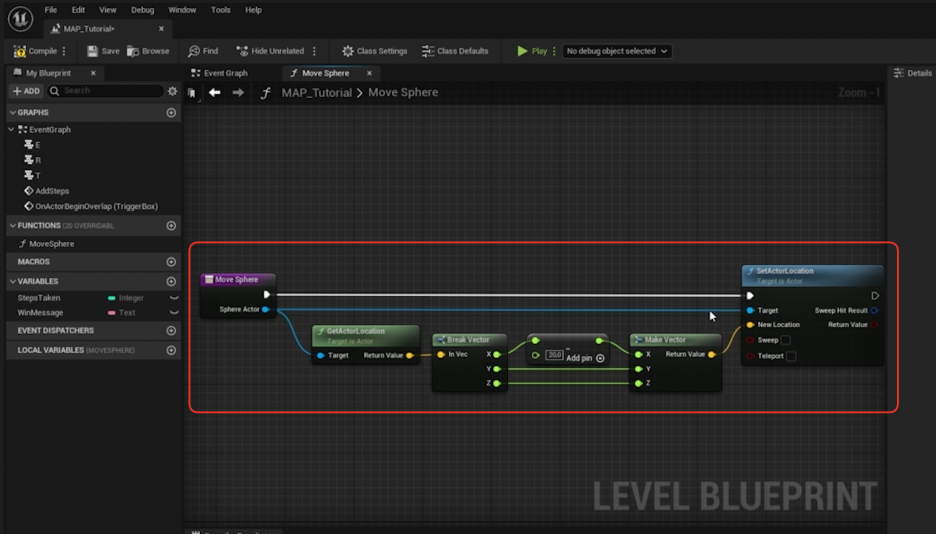Check Teleport on SetActorLocation node
This screenshot has height=534, width=936.
click(791, 356)
